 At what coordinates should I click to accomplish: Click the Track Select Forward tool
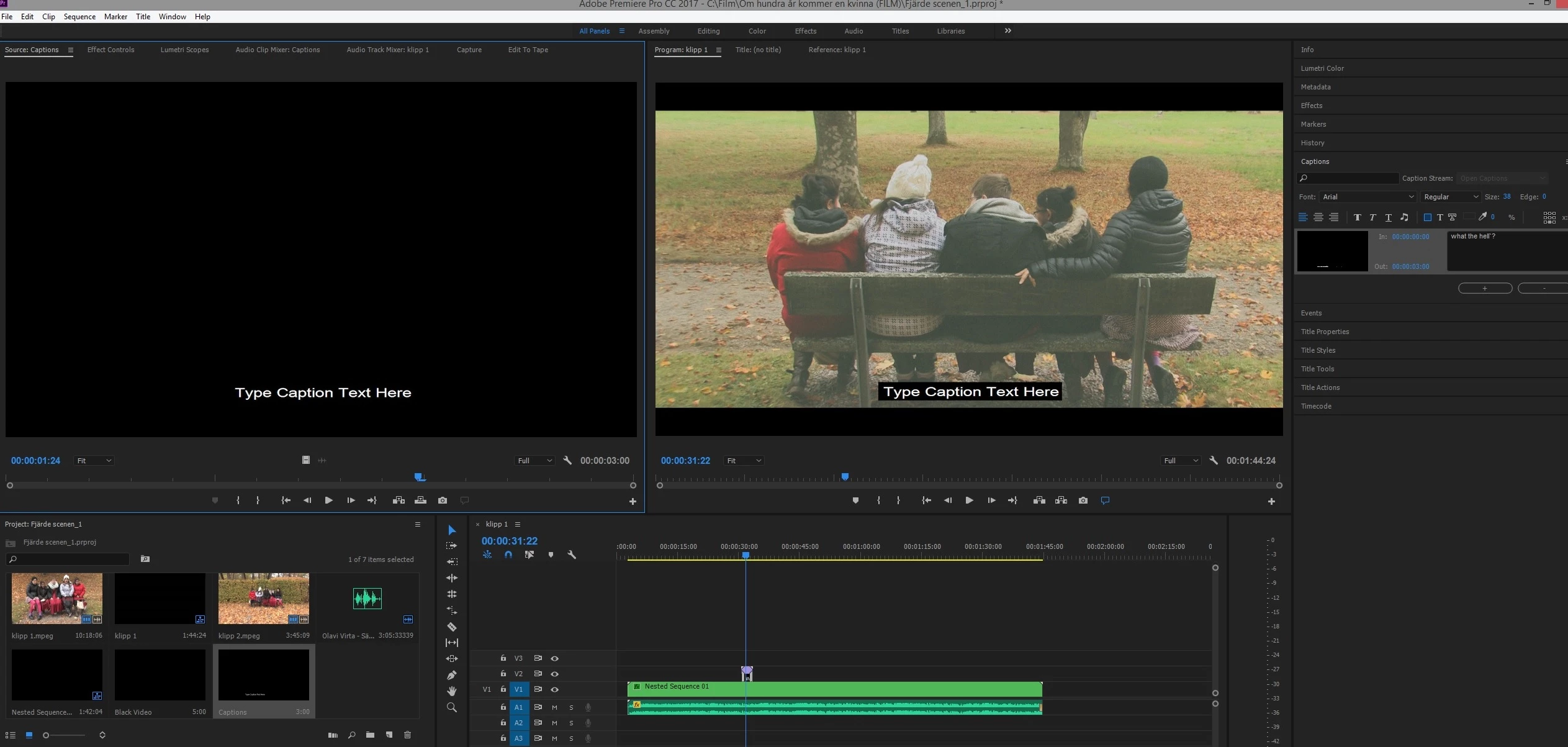pos(452,546)
